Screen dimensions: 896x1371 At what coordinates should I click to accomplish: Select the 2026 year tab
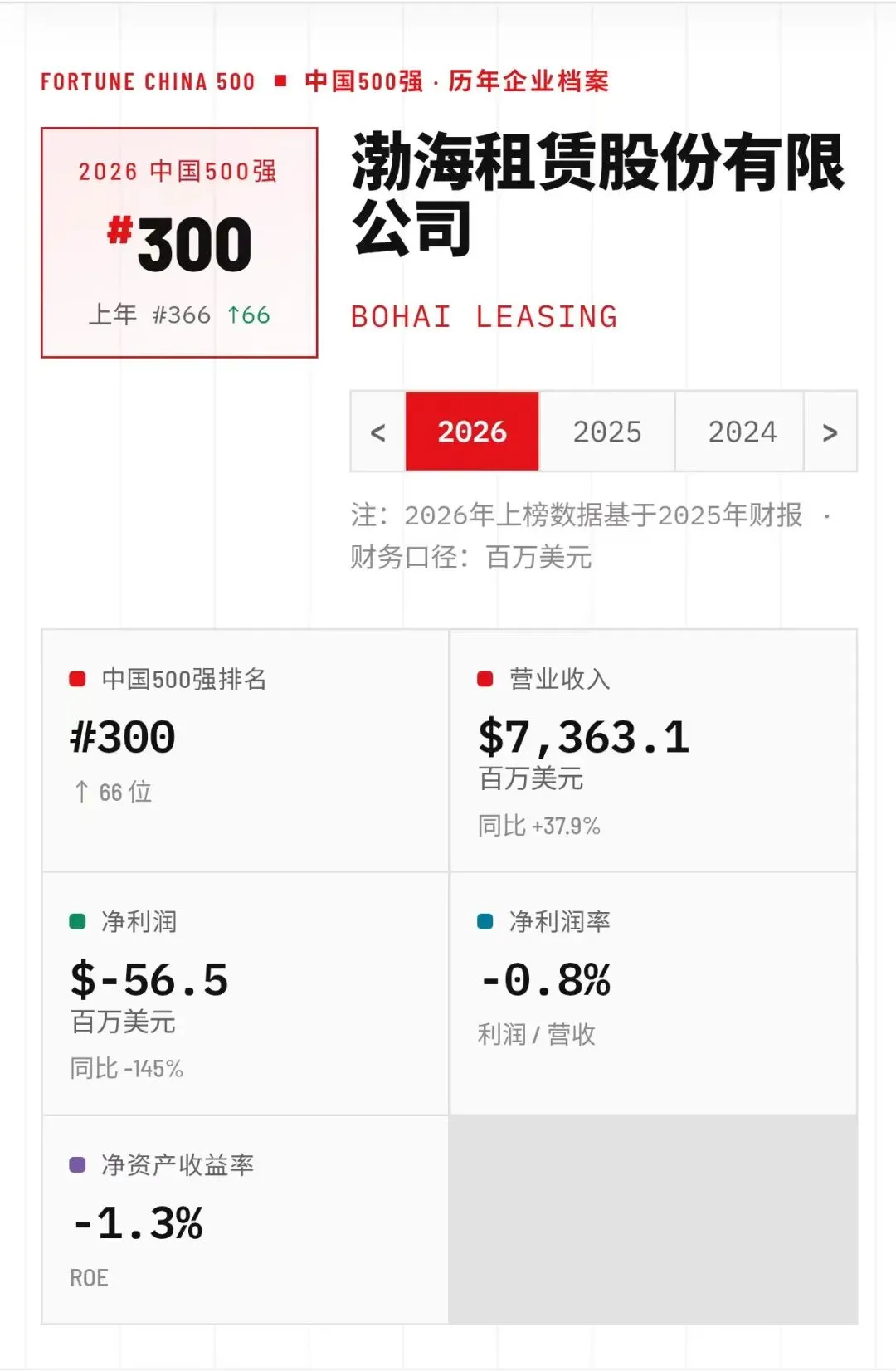click(x=472, y=432)
